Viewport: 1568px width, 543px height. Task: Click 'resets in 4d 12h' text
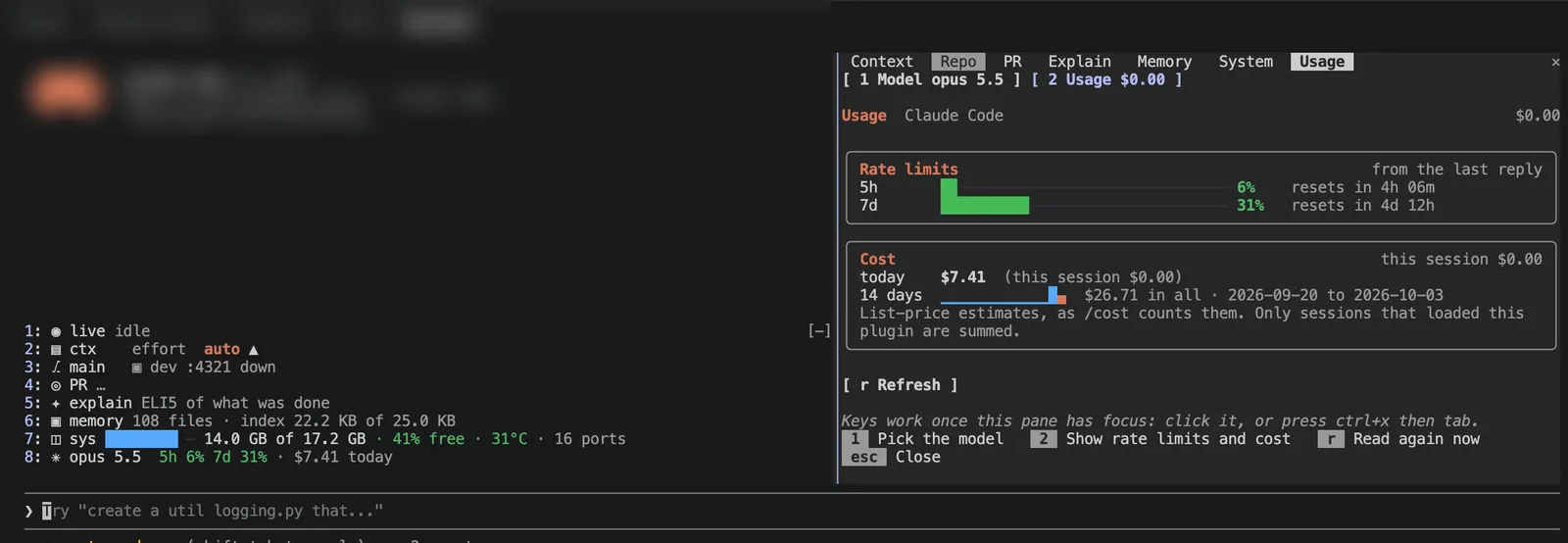1362,205
